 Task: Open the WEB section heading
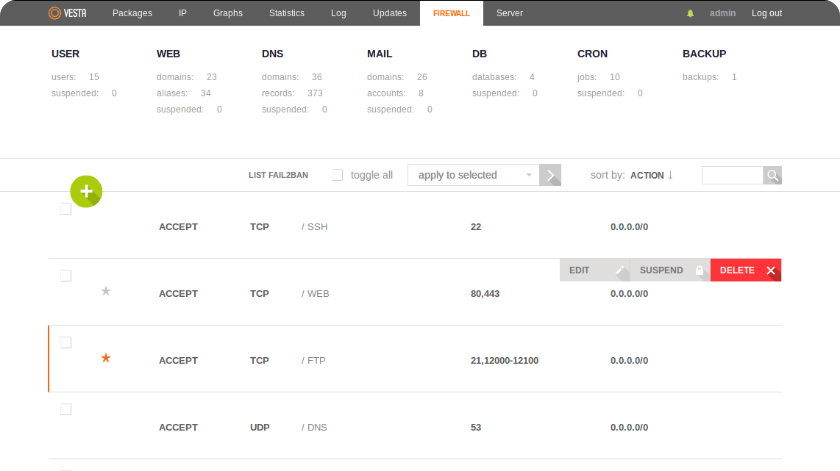click(x=168, y=54)
